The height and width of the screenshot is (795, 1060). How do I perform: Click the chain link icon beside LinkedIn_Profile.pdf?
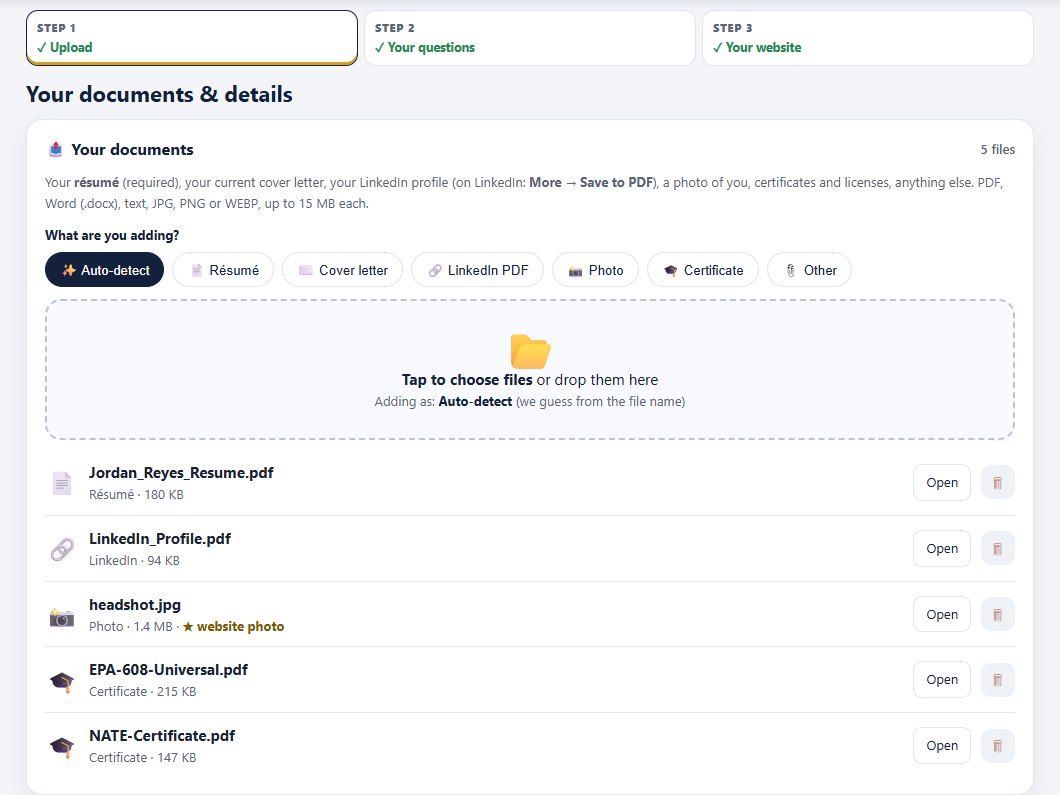(62, 549)
